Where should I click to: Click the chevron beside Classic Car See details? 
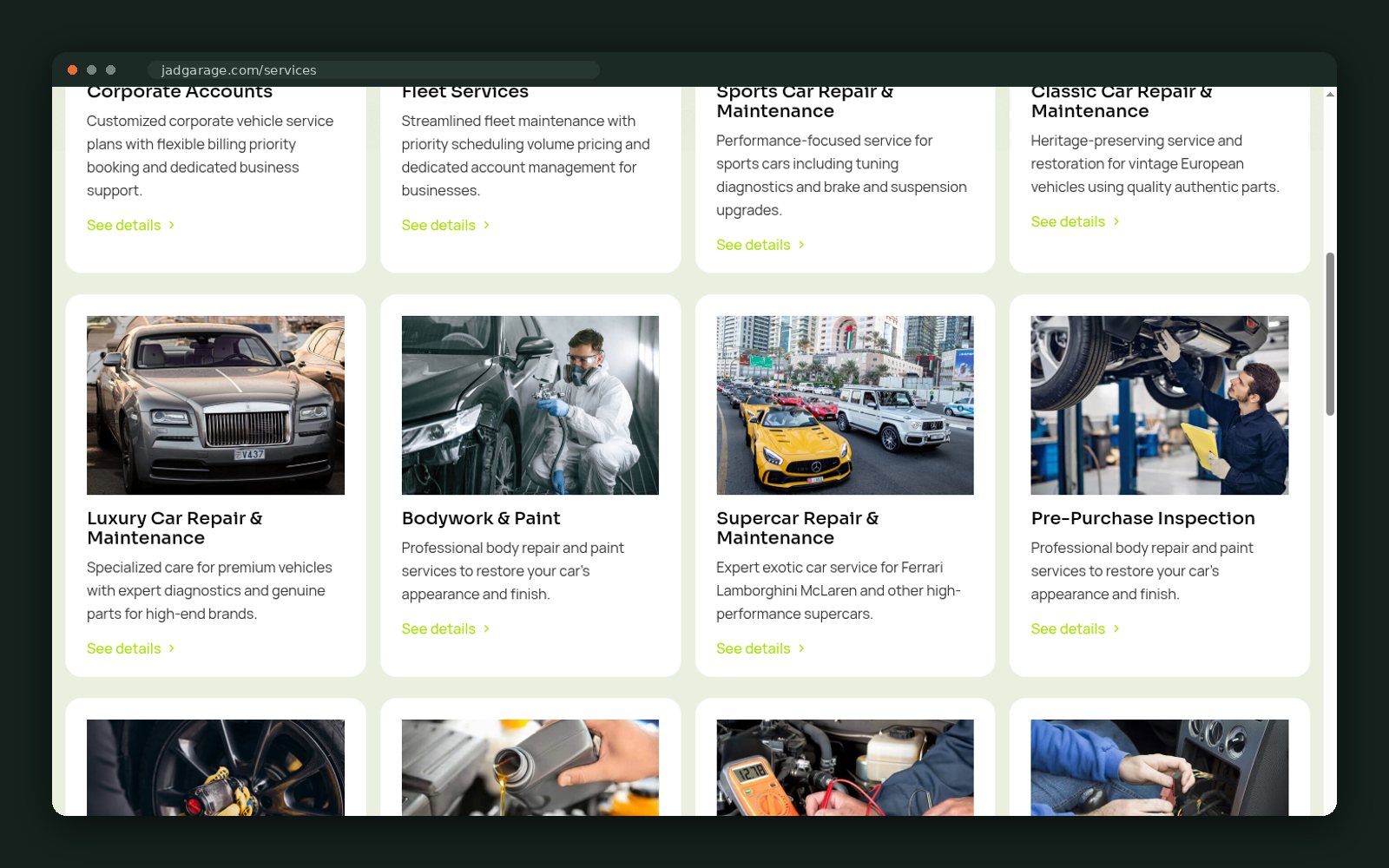pyautogui.click(x=1116, y=221)
